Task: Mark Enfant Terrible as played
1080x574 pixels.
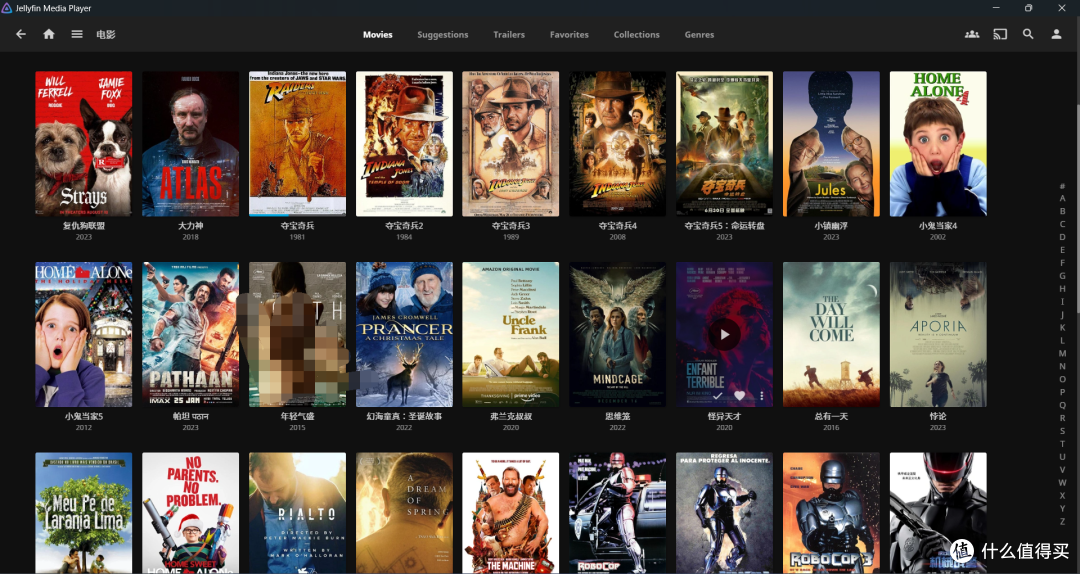Action: [718, 396]
